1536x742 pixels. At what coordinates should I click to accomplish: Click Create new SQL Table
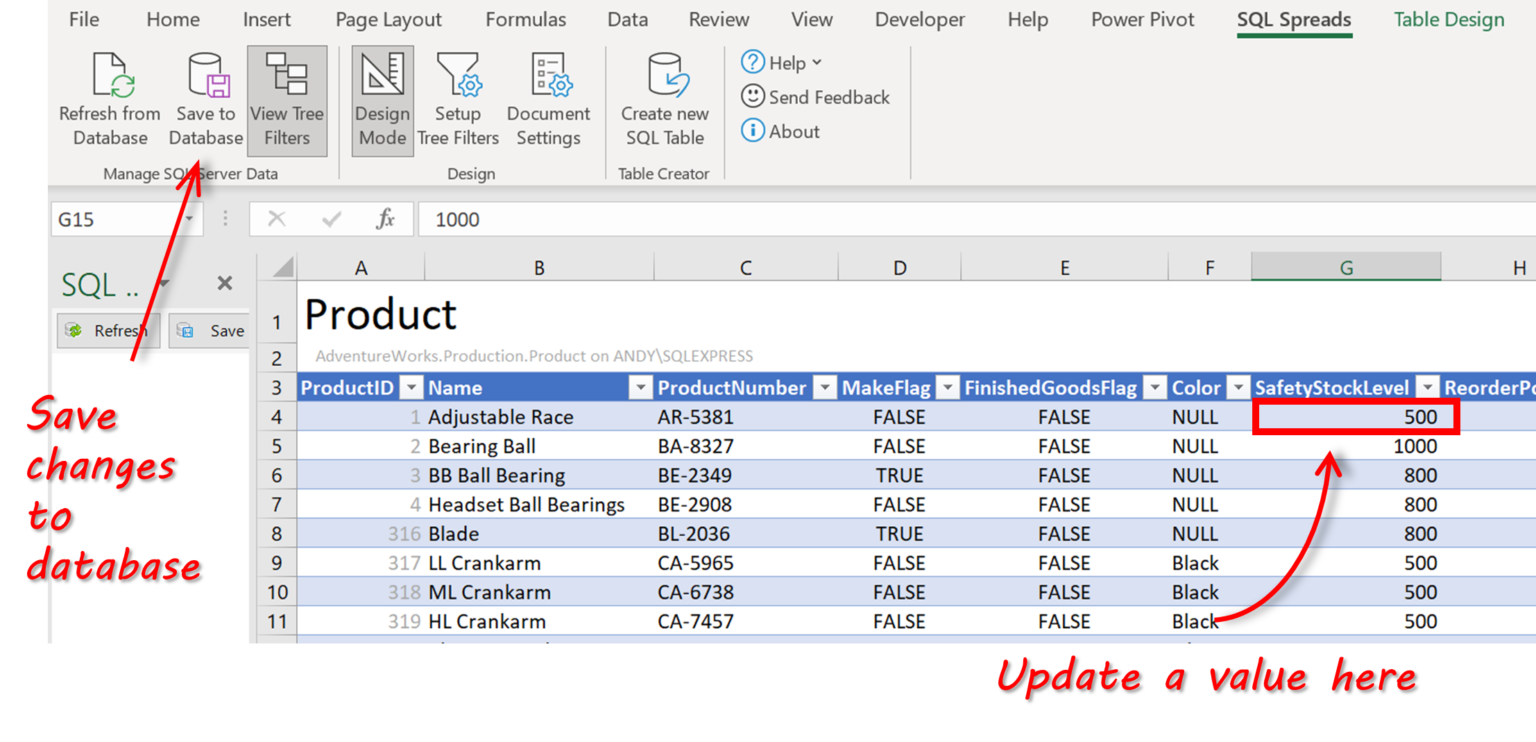click(664, 97)
